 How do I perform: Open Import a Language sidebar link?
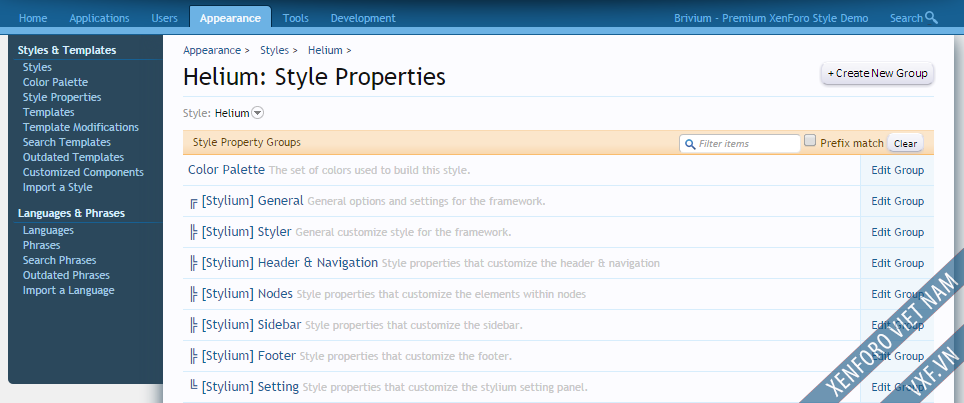(x=69, y=290)
